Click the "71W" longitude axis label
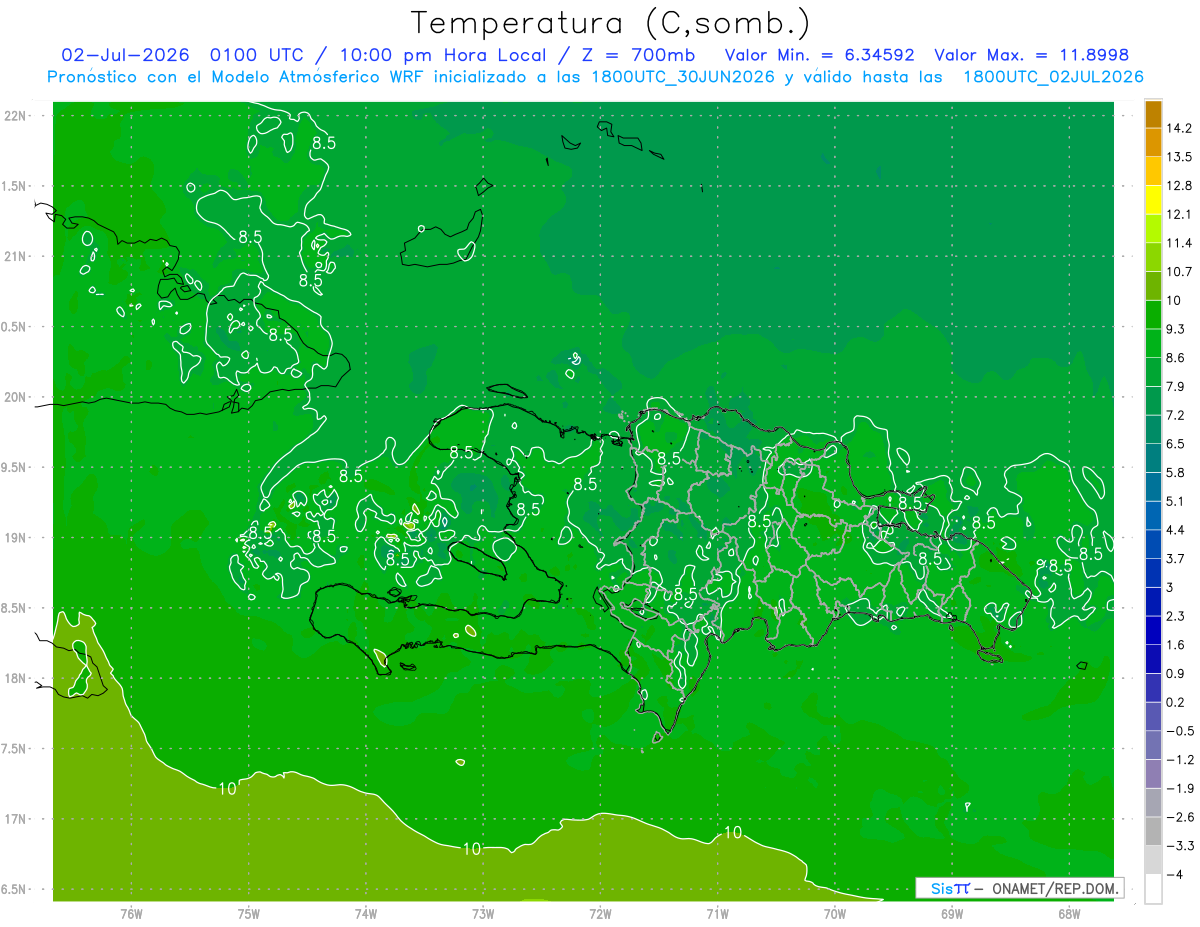 pos(717,914)
